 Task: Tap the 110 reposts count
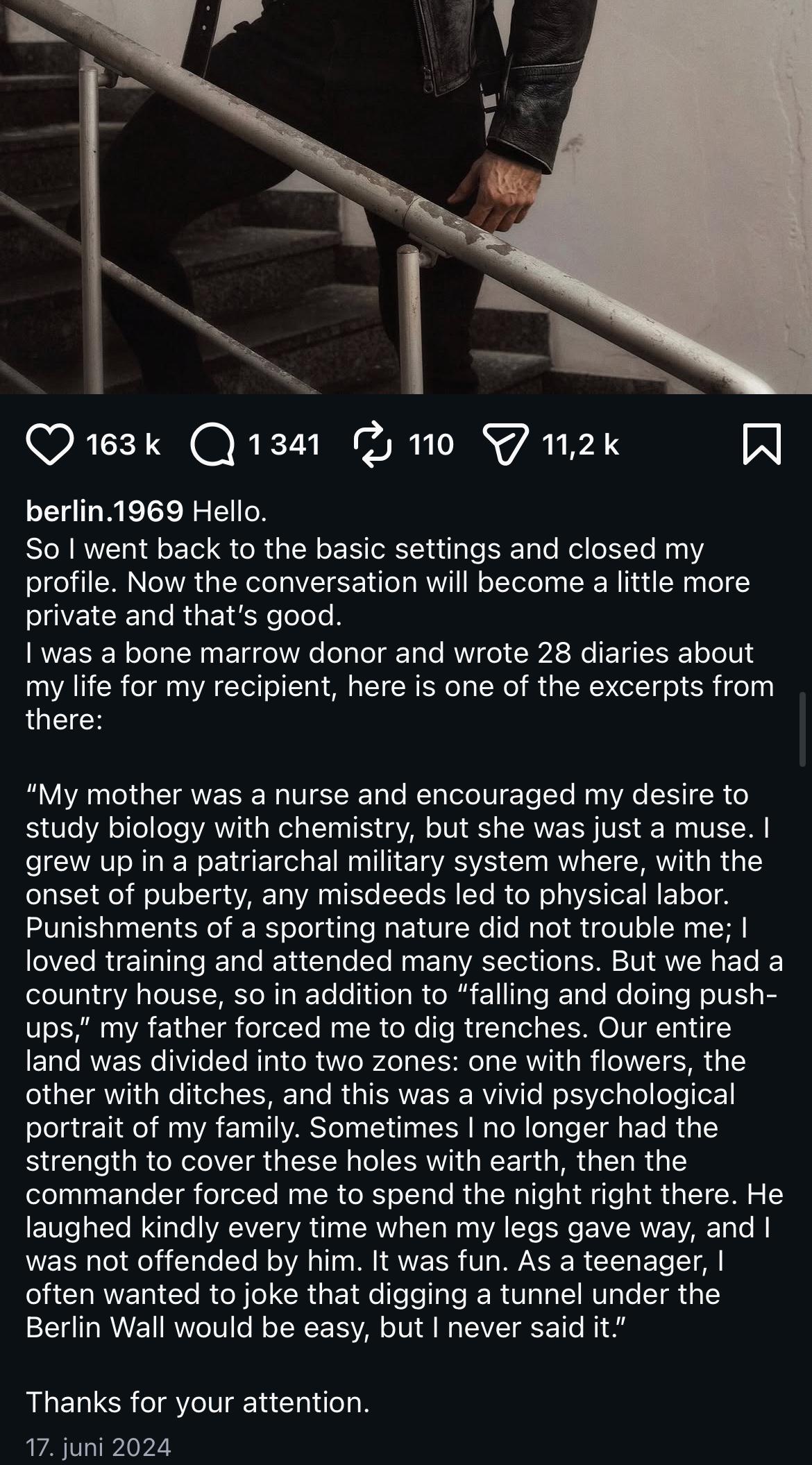coord(431,444)
